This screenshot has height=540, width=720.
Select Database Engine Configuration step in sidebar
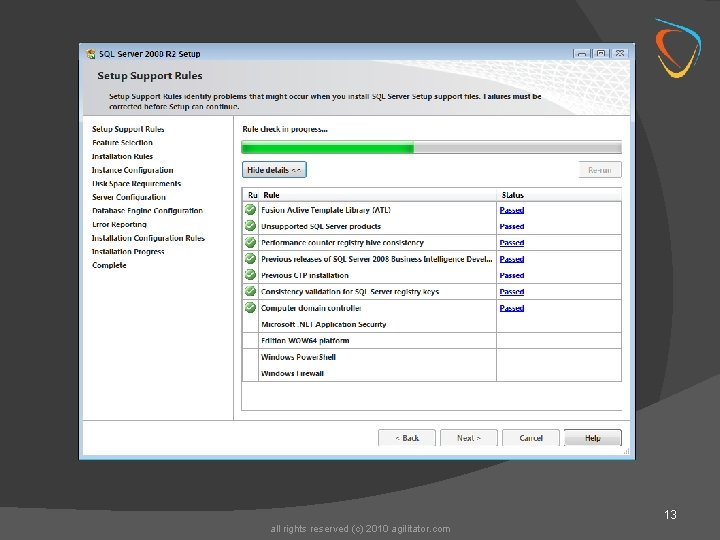[x=147, y=210]
